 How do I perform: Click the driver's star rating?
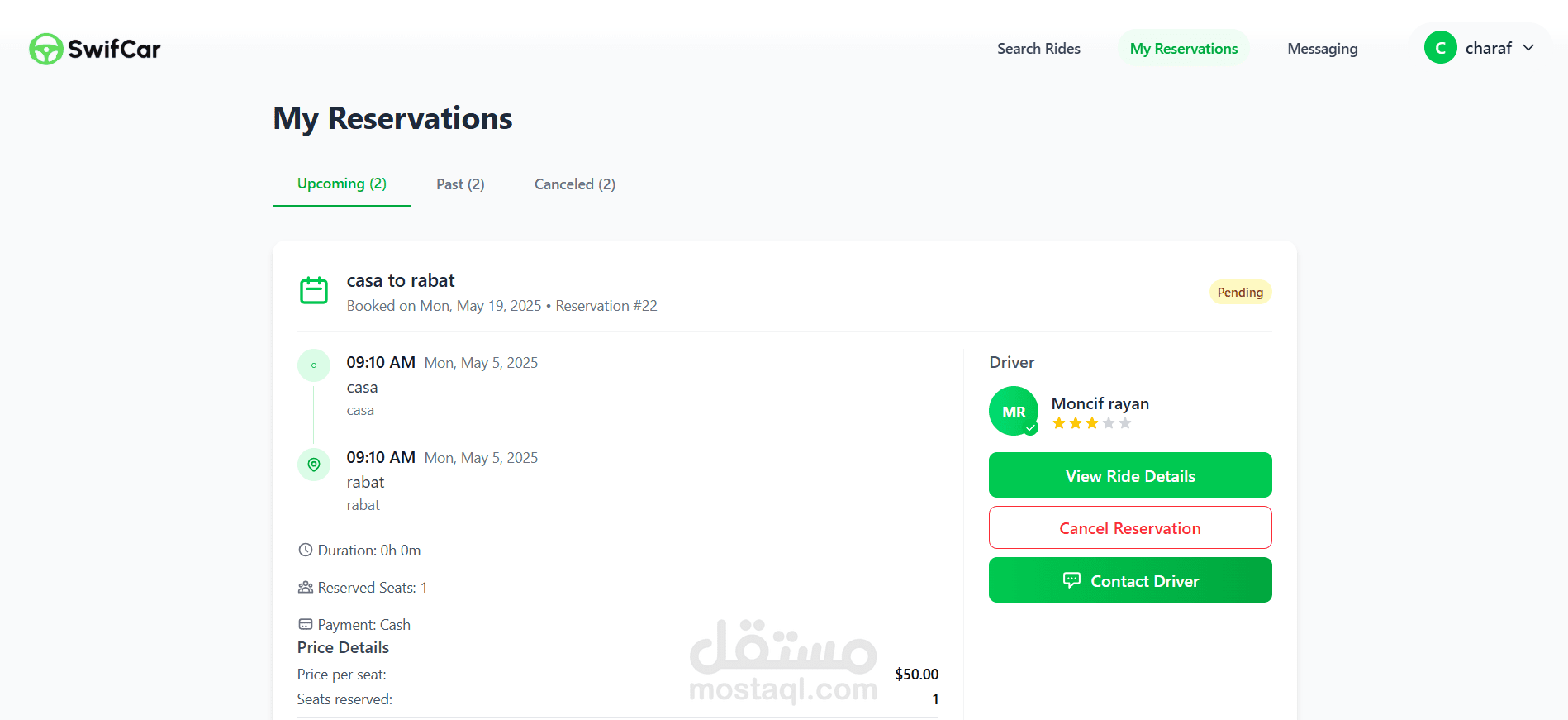click(1091, 423)
